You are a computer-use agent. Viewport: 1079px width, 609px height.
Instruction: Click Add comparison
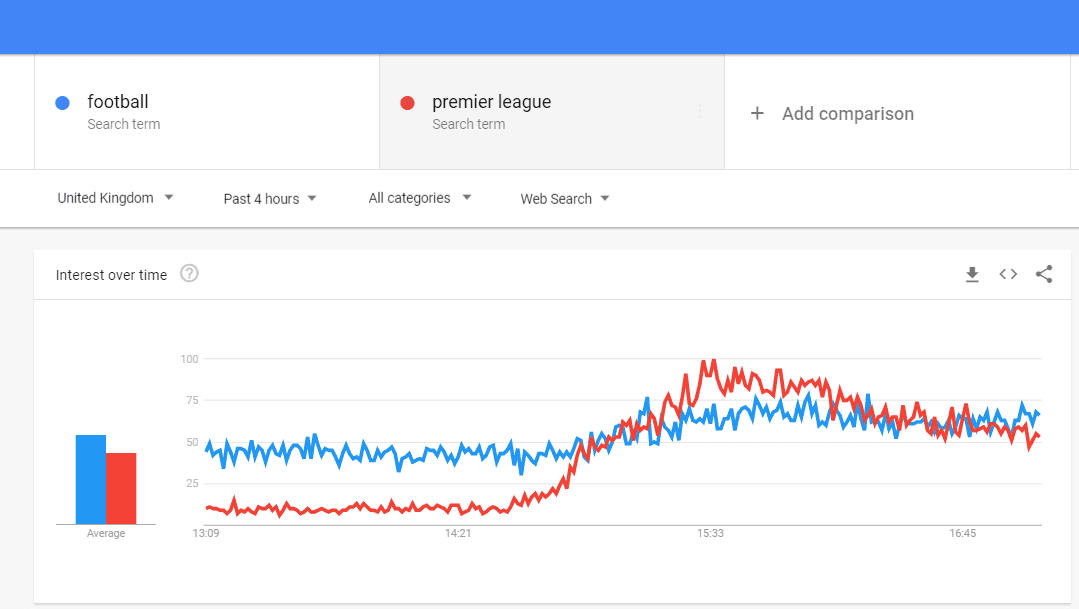point(848,114)
